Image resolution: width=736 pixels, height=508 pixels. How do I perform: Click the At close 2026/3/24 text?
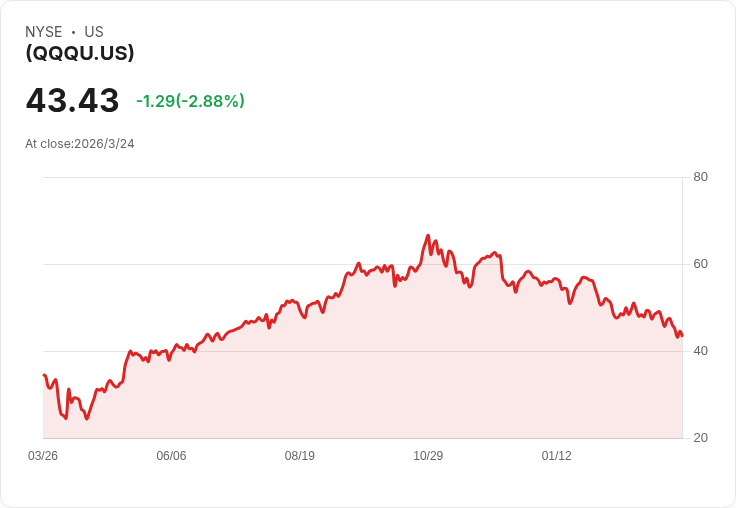pos(80,144)
